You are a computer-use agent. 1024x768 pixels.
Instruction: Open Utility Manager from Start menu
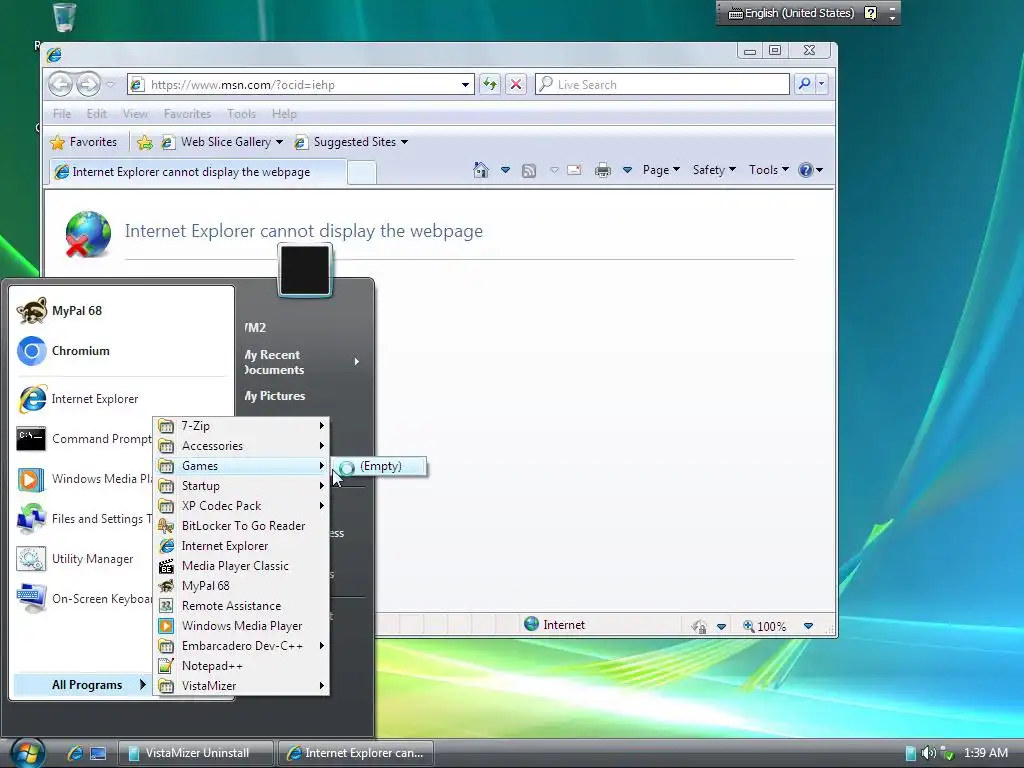84,558
